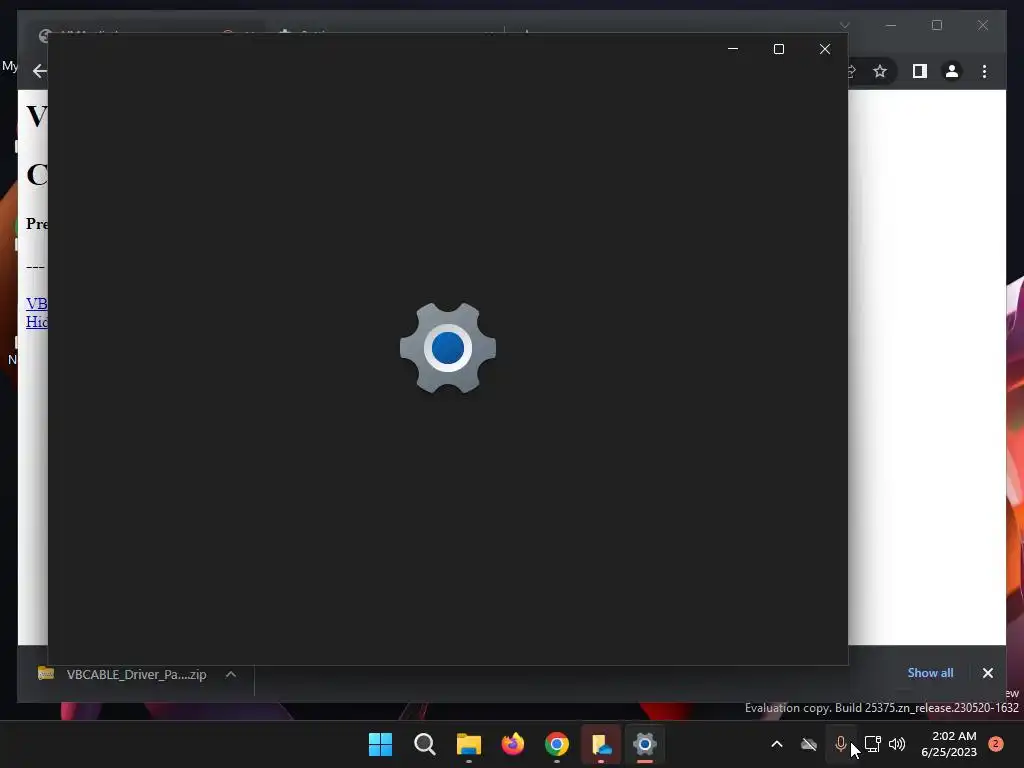Go back in Chrome
Viewport: 1024px width, 768px height.
(x=39, y=71)
